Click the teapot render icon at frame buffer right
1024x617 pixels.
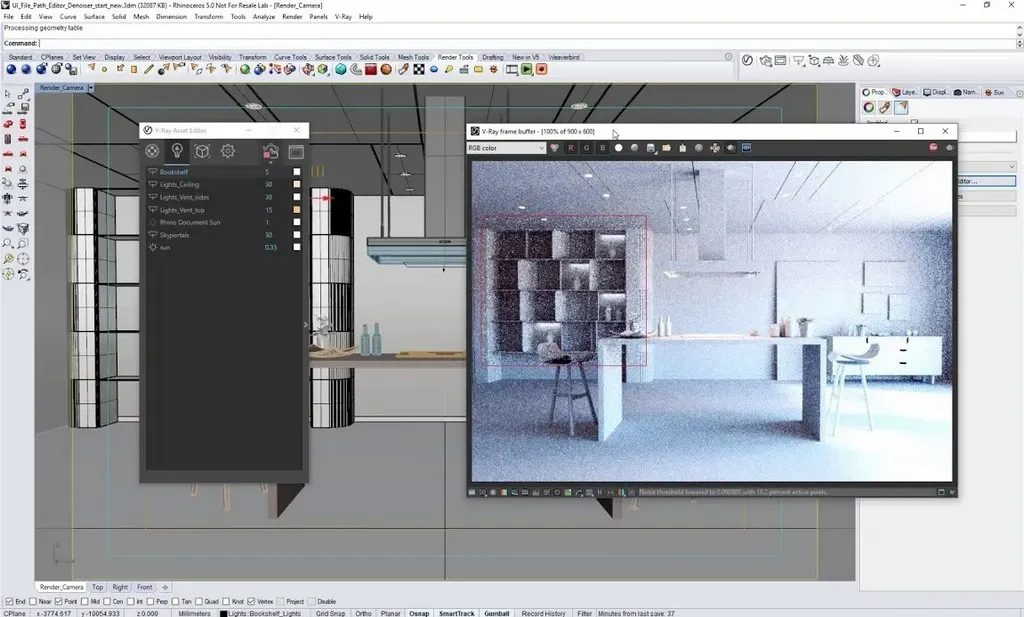[949, 148]
